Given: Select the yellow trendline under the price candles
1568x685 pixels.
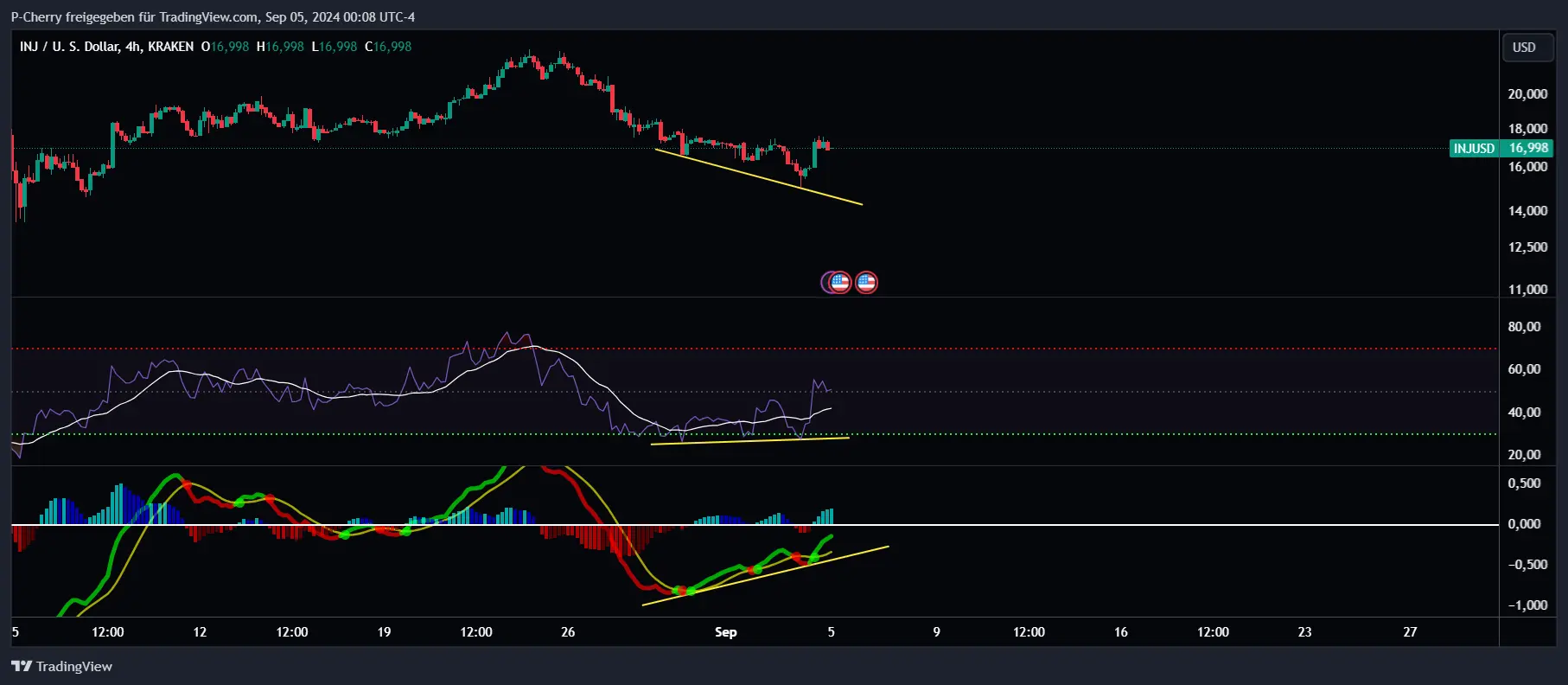Looking at the screenshot, I should (x=759, y=177).
